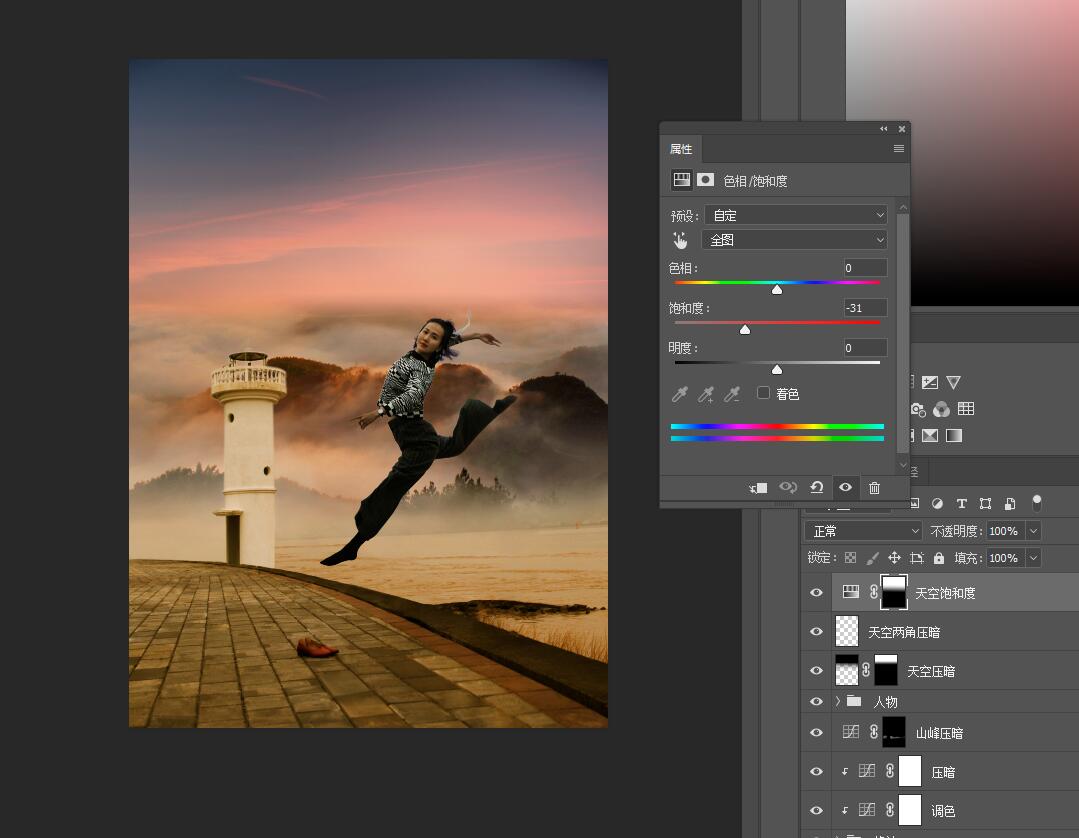The image size is (1079, 838).
Task: Open the 不透明度 opacity slider dropdown
Action: pyautogui.click(x=1034, y=531)
